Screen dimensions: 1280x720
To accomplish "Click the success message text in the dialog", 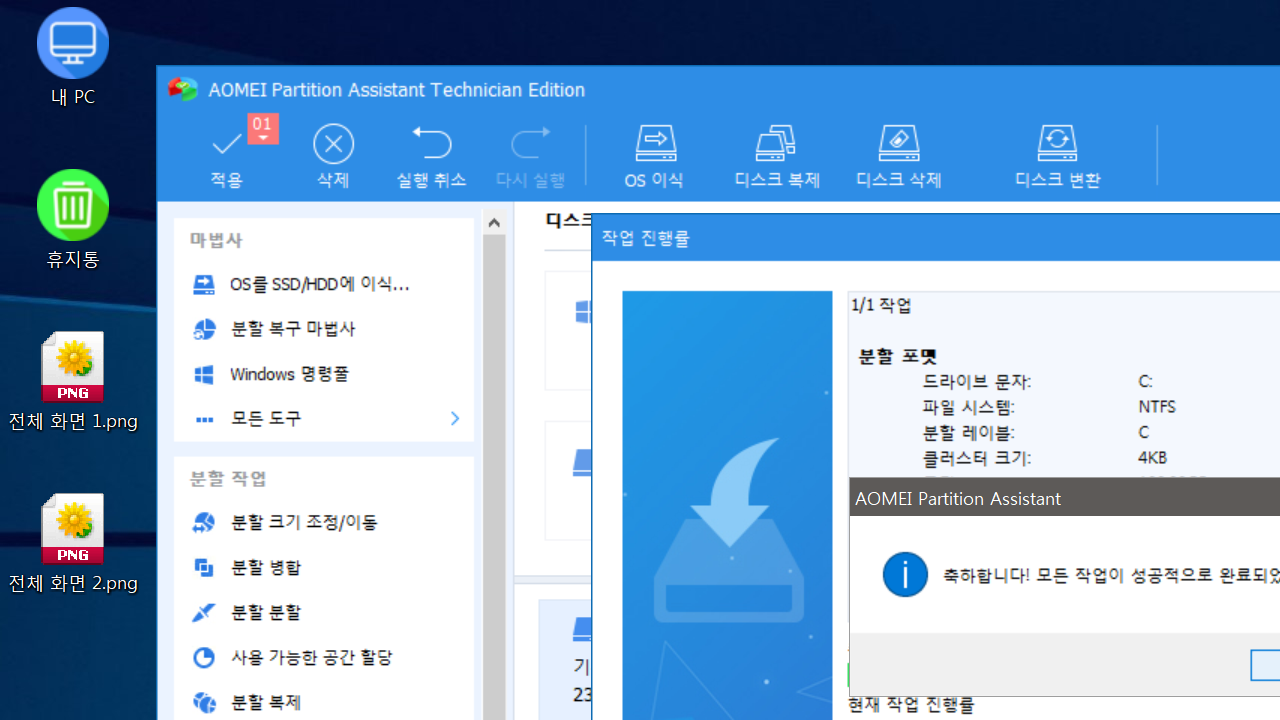I will (x=1111, y=576).
